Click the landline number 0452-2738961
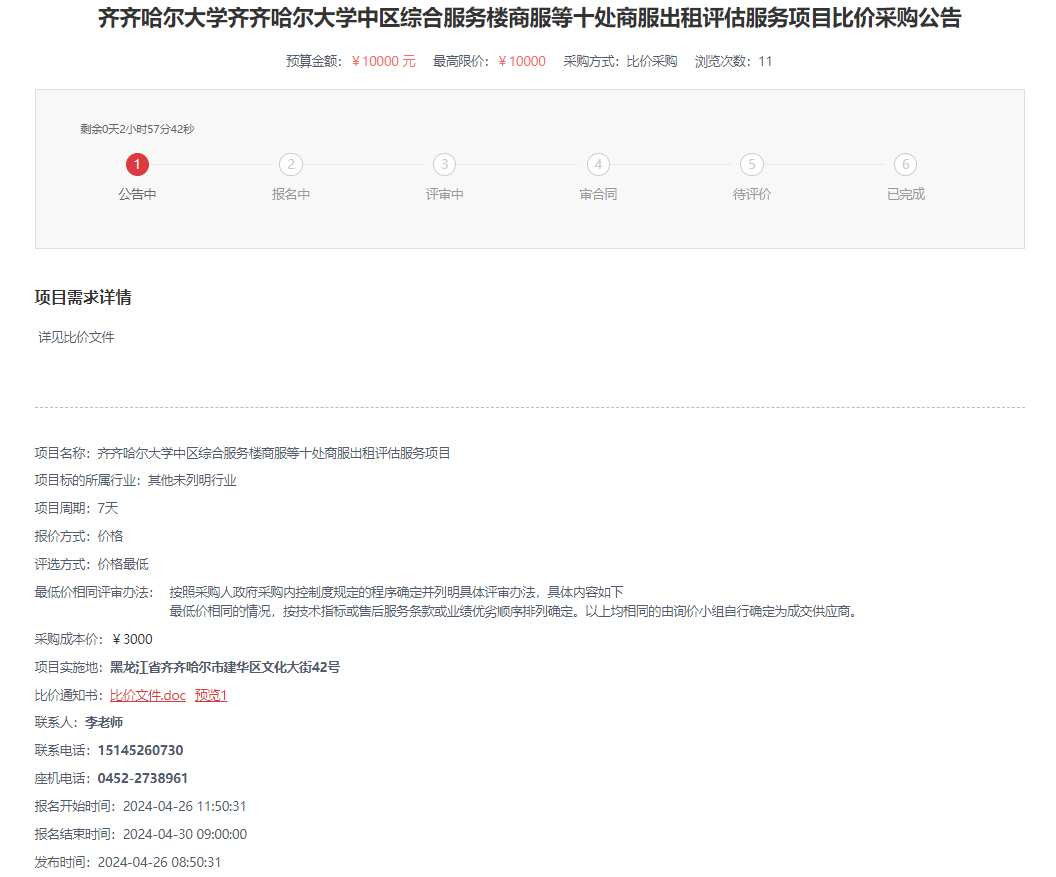 point(143,778)
